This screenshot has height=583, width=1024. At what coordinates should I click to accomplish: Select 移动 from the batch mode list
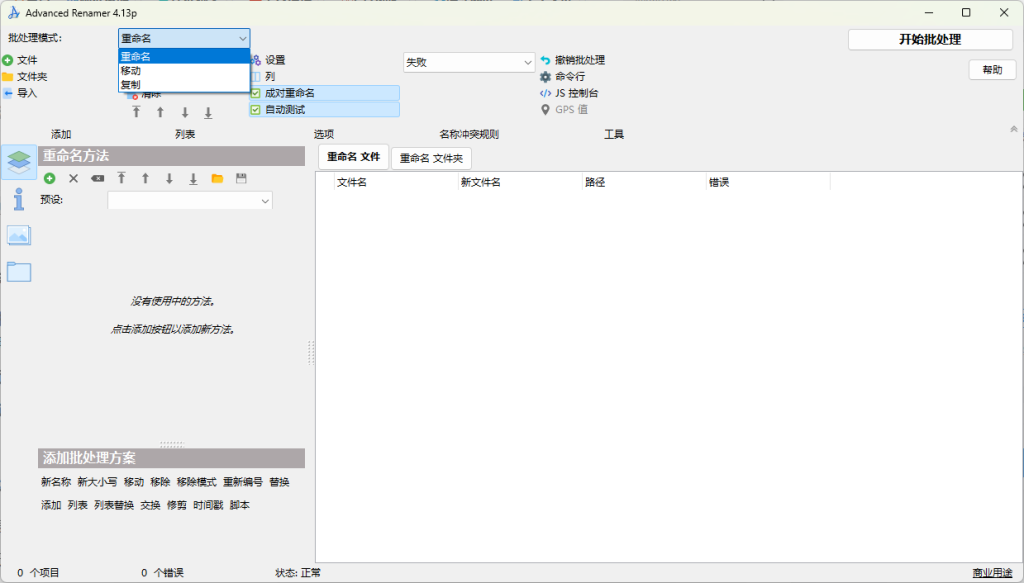tap(131, 71)
